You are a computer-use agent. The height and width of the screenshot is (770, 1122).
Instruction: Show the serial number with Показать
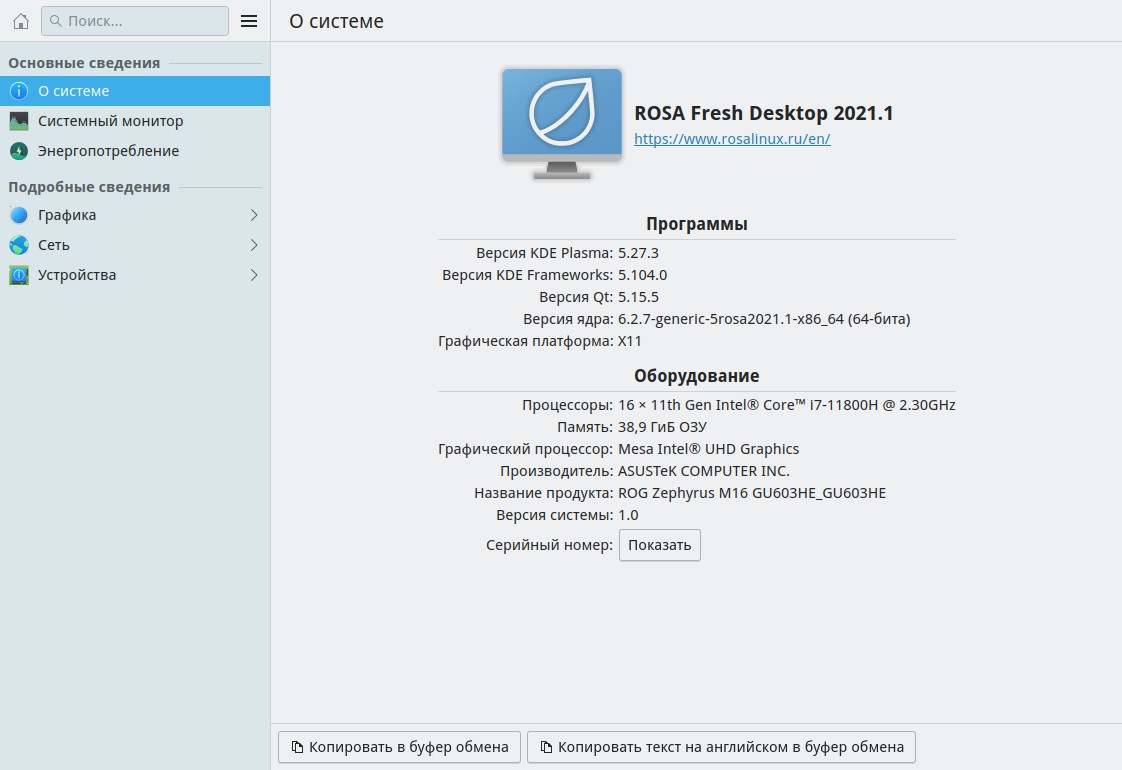(x=660, y=545)
